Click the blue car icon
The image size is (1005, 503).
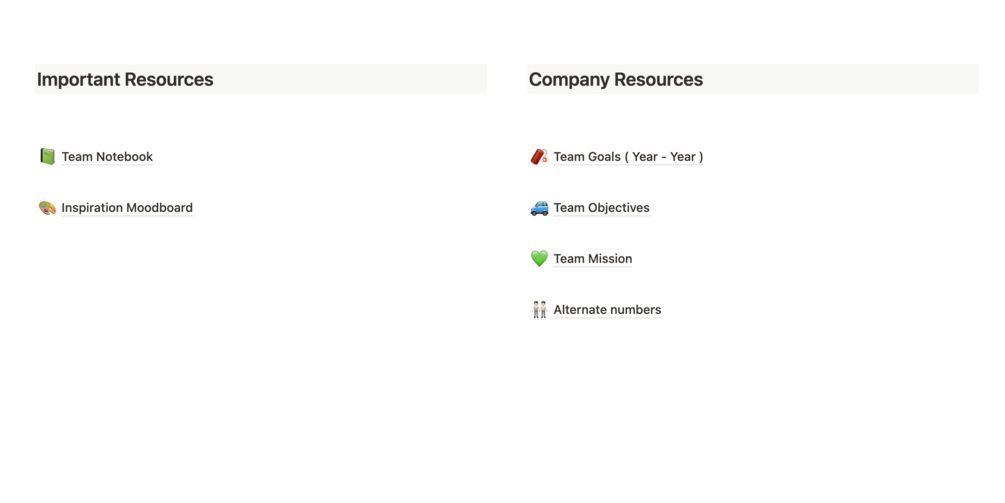(x=539, y=208)
